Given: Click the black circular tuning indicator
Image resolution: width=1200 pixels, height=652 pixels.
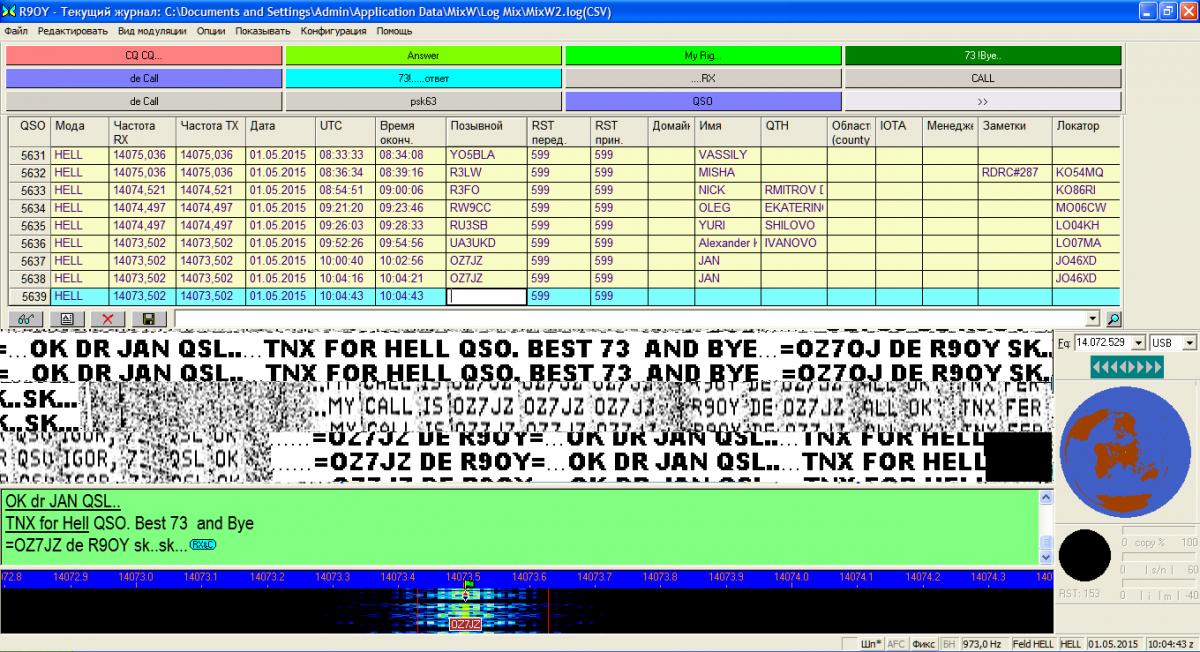Looking at the screenshot, I should point(1084,555).
